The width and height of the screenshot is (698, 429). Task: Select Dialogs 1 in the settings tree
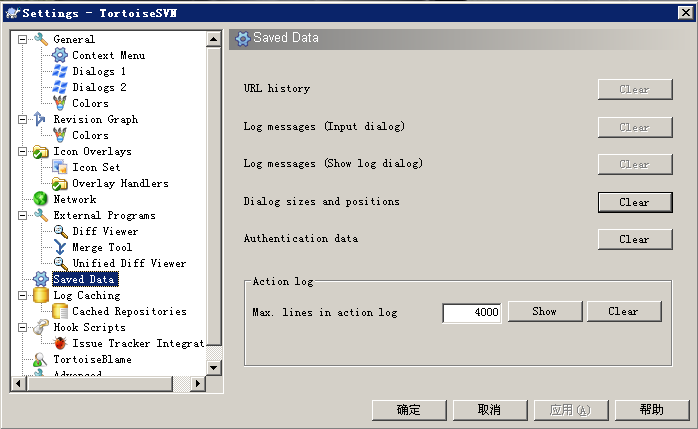[x=99, y=71]
